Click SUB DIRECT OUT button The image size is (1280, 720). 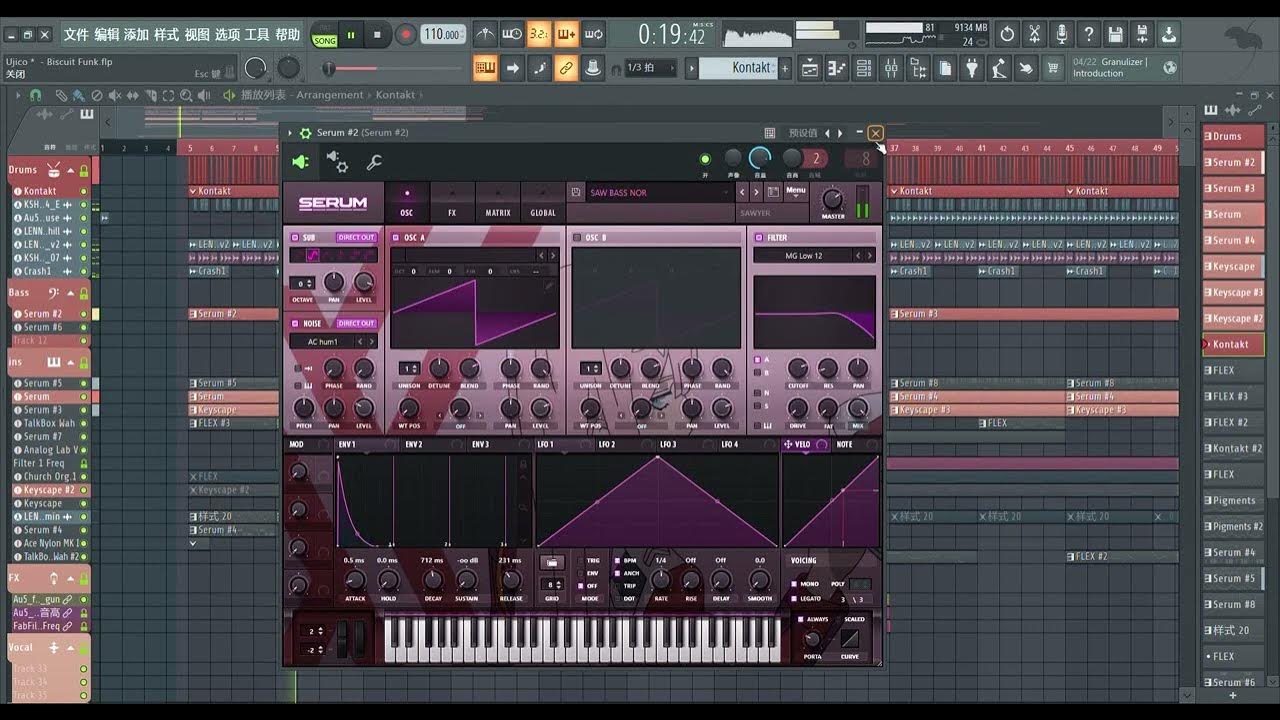pyautogui.click(x=356, y=238)
